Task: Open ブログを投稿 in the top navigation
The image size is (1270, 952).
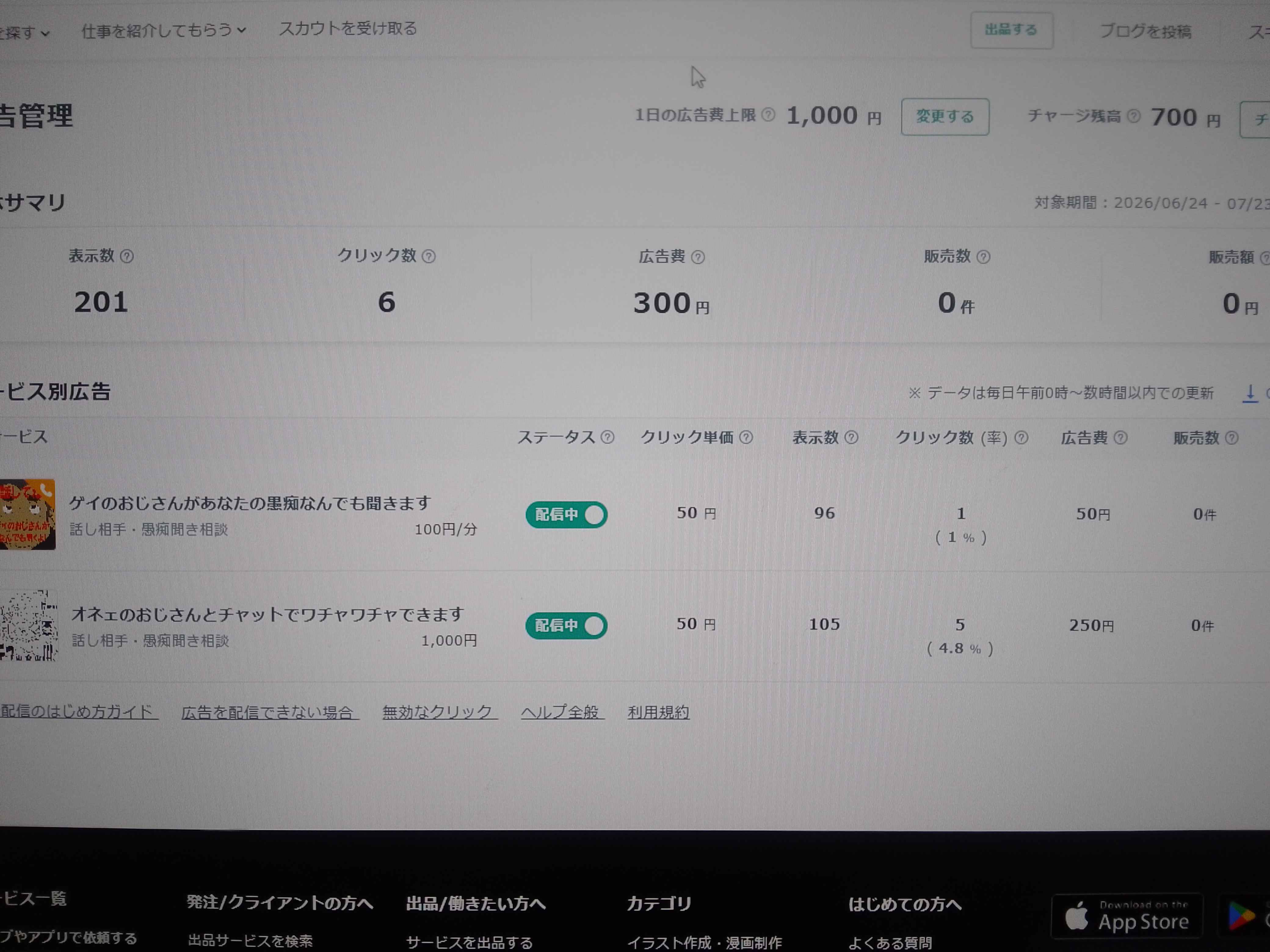Action: coord(1145,31)
